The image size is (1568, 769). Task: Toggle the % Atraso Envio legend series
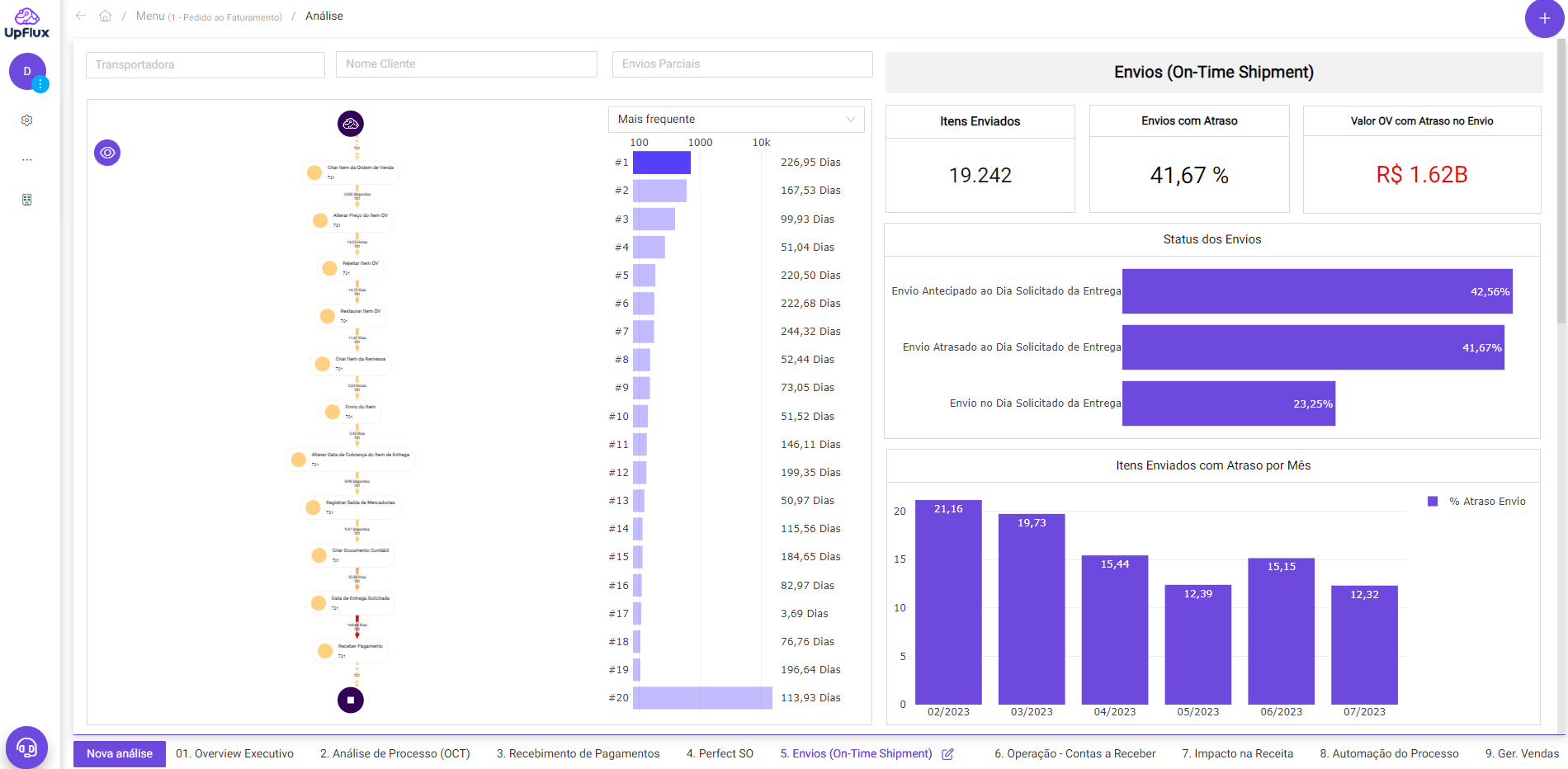pos(1476,502)
